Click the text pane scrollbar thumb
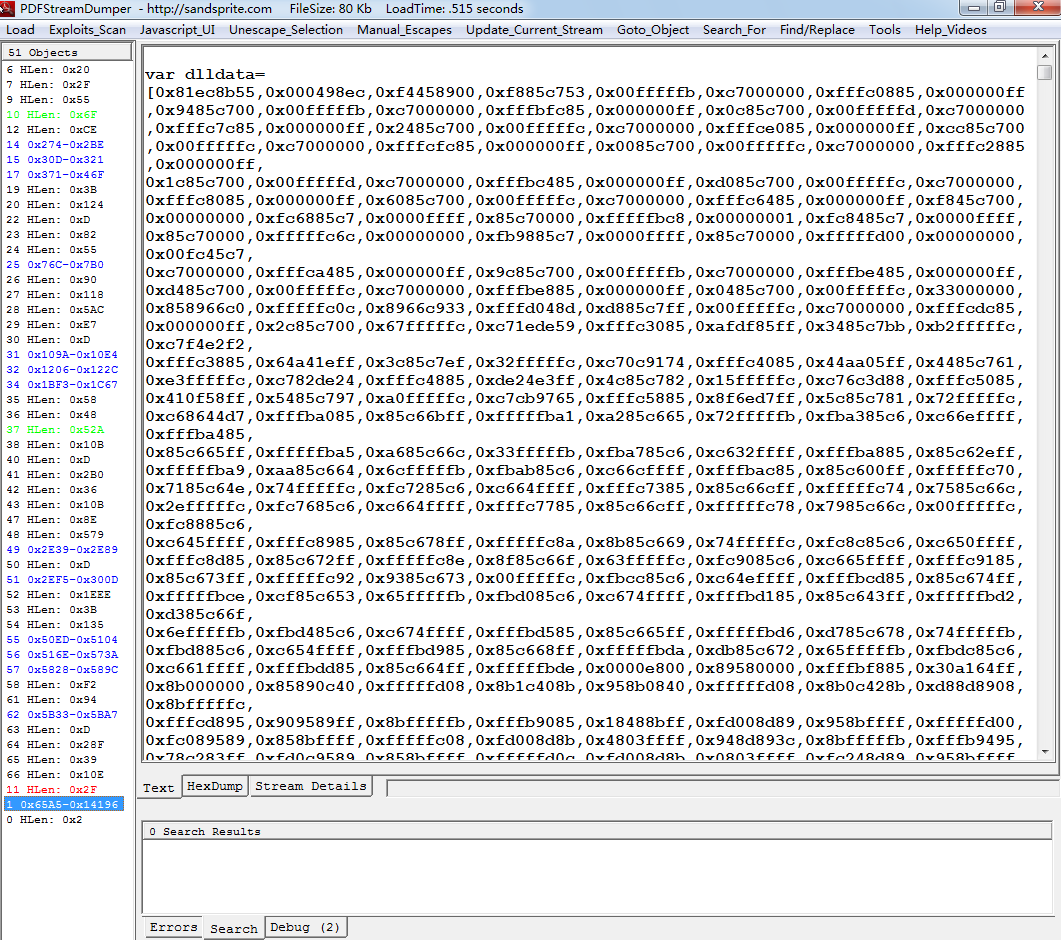 (1045, 72)
